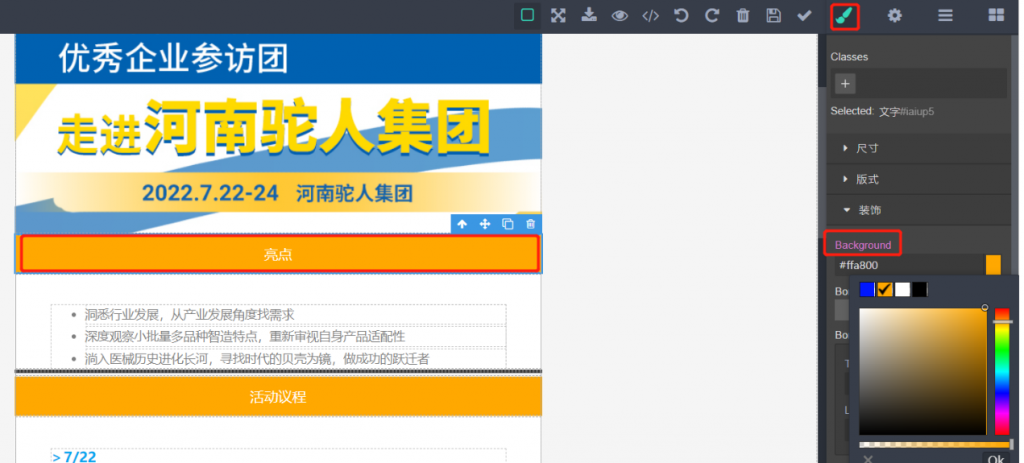1024x463 pixels.
Task: Expand the 版式 section
Action: [918, 179]
